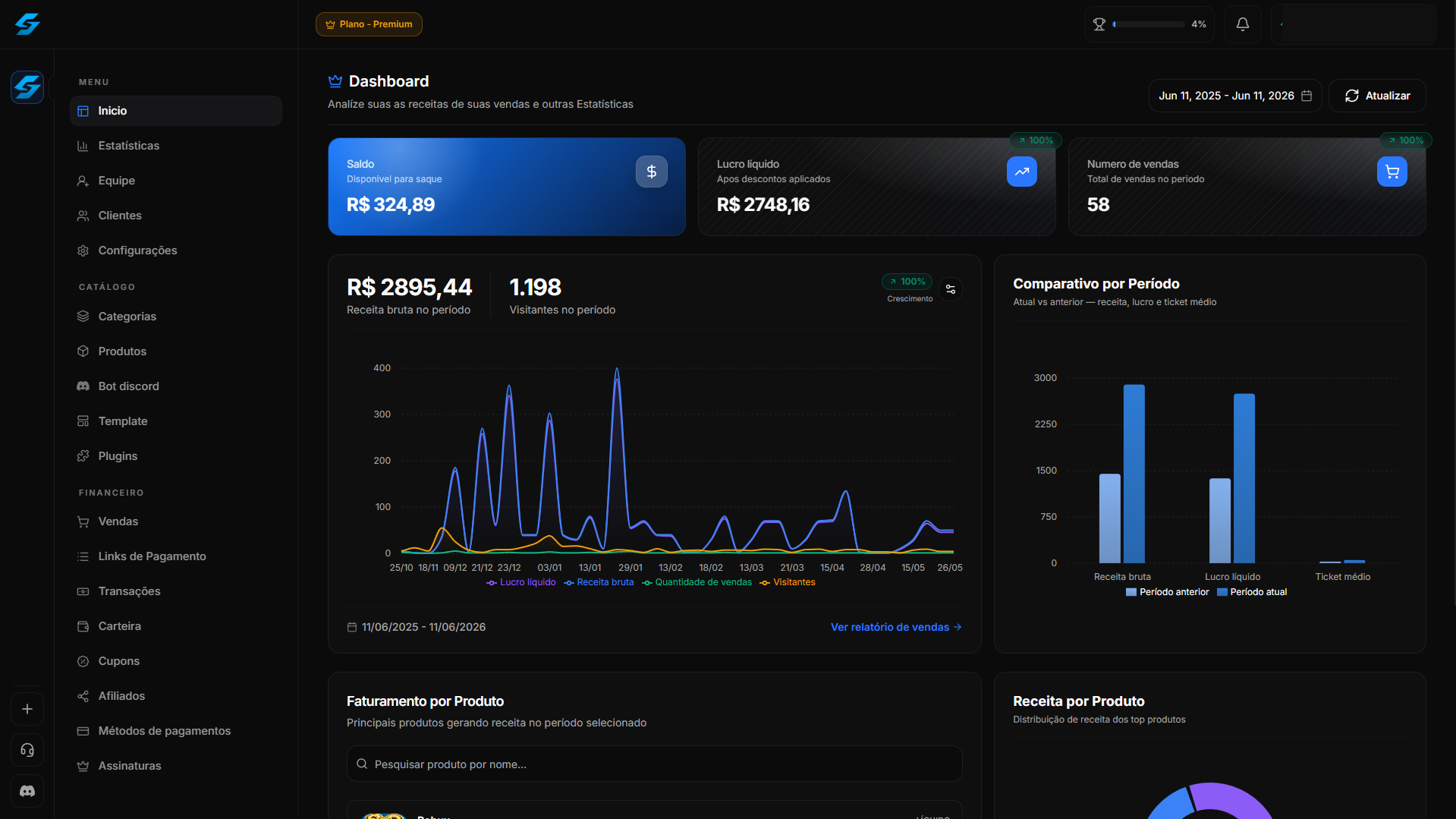
Task: Click the trending icon on Lucro liquido card
Action: coord(1021,172)
